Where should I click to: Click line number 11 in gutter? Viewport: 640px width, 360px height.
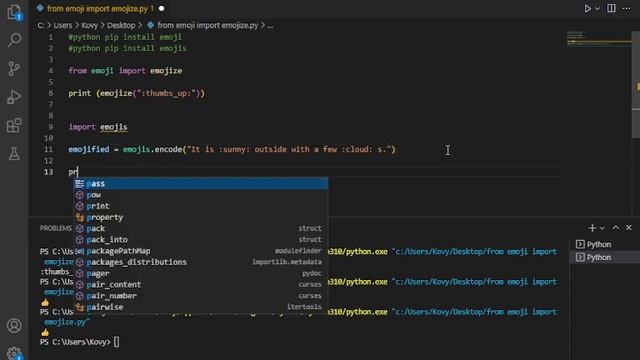click(49, 149)
